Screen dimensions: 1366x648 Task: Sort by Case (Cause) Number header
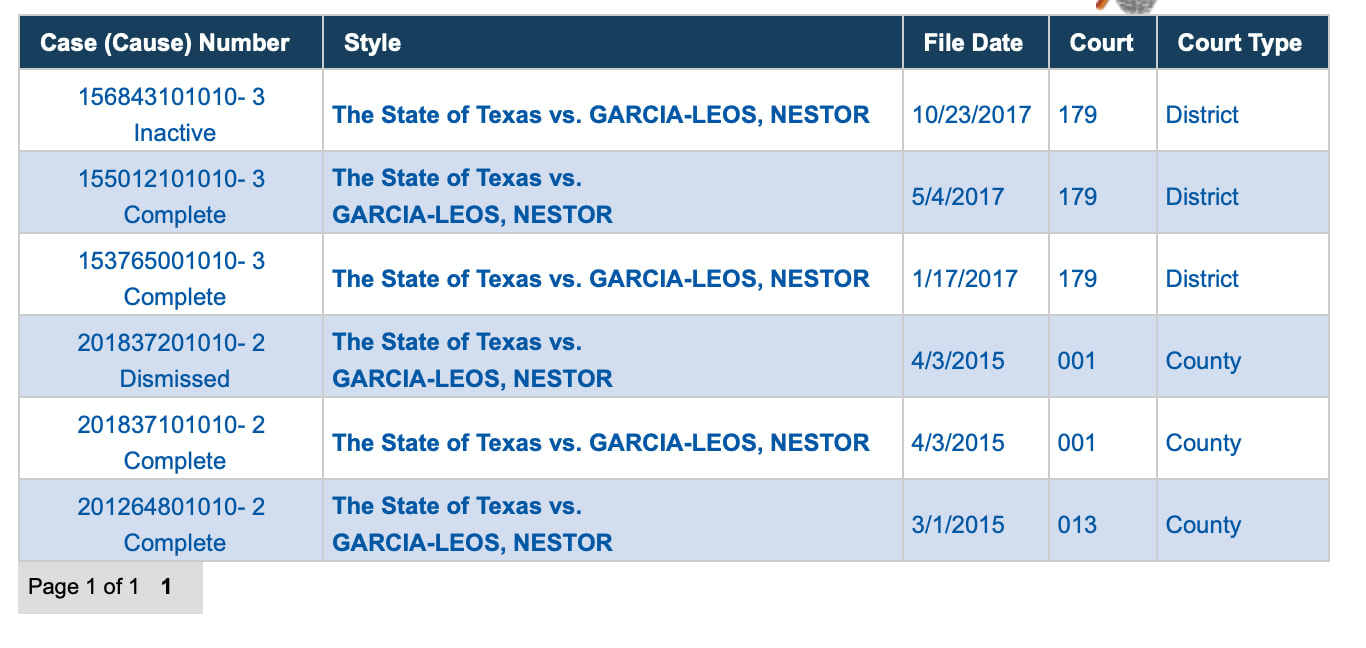pos(165,43)
